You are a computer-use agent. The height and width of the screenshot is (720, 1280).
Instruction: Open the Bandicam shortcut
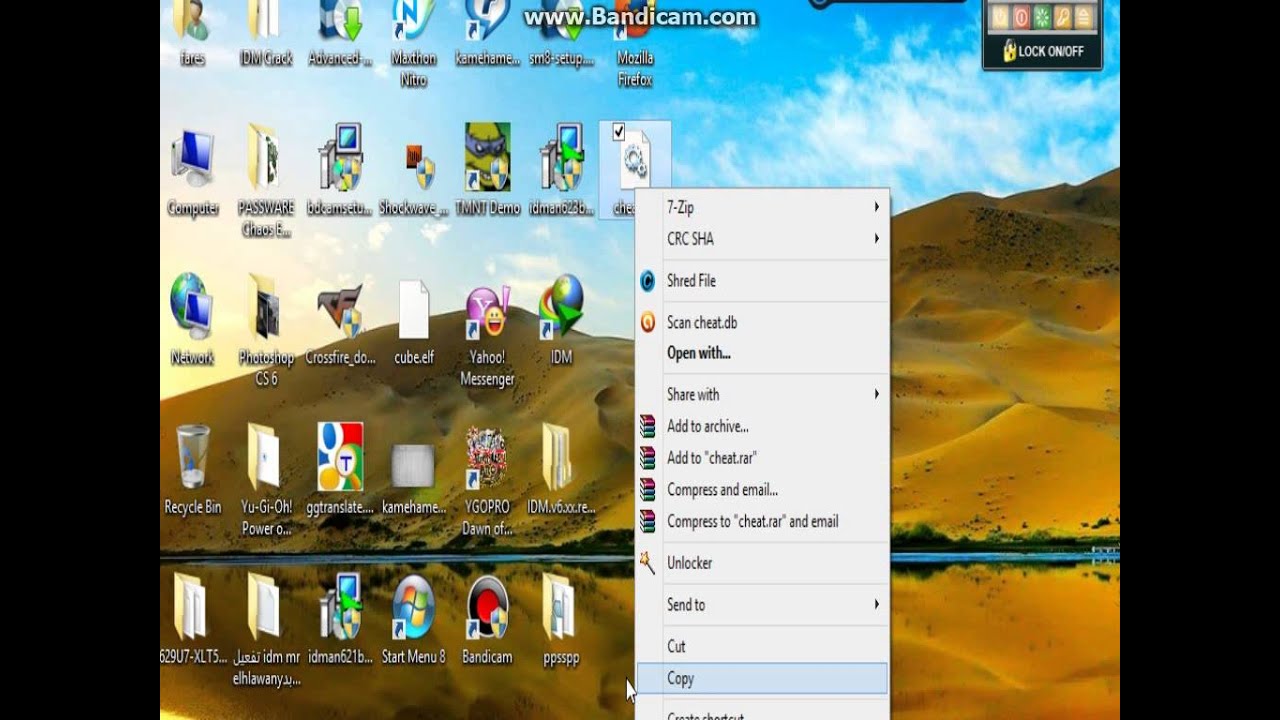click(487, 618)
